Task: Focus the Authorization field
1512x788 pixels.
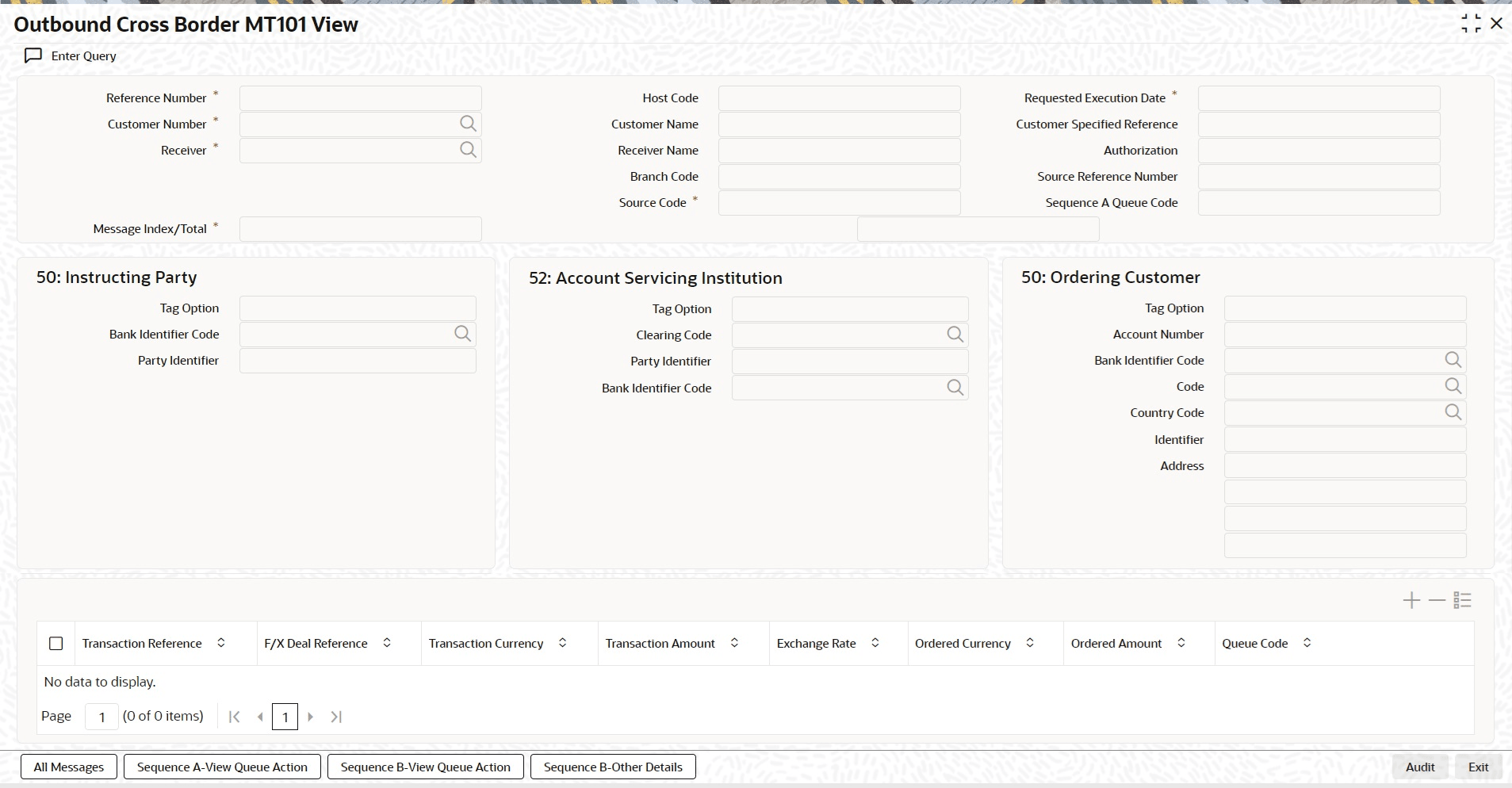Action: (x=1319, y=151)
